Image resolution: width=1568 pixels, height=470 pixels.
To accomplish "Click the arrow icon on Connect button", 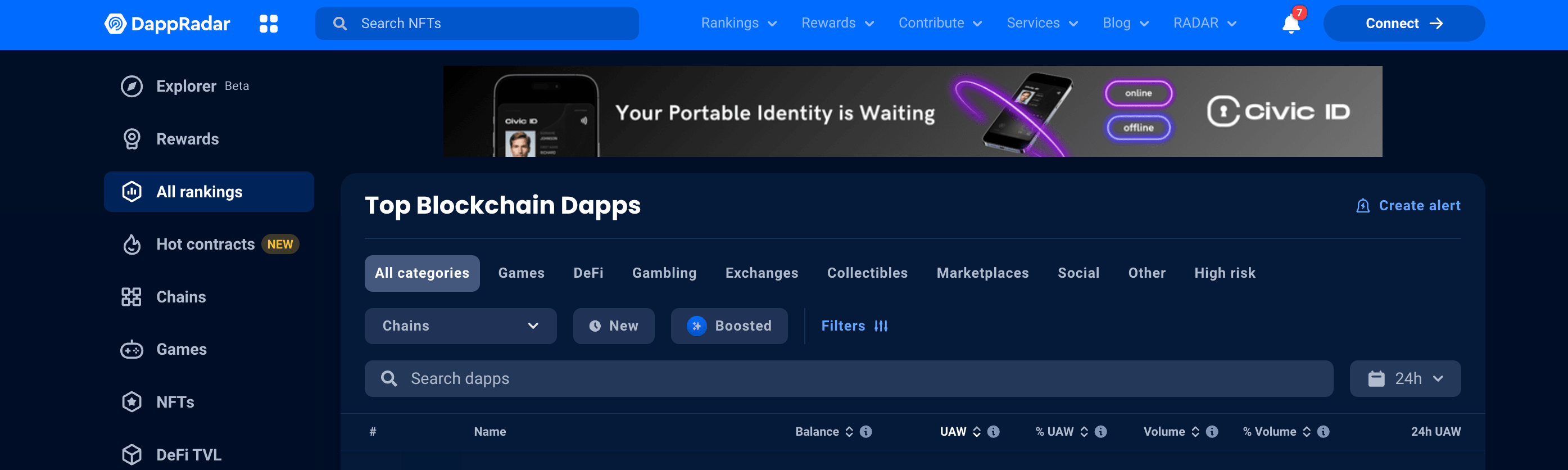I will click(x=1436, y=24).
